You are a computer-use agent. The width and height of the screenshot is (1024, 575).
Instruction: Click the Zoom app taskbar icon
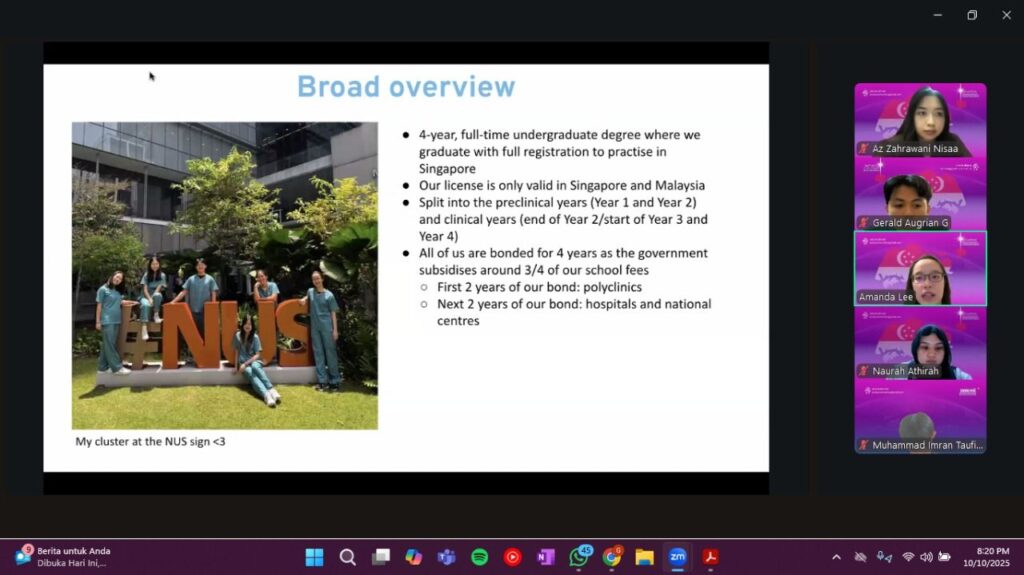(677, 557)
